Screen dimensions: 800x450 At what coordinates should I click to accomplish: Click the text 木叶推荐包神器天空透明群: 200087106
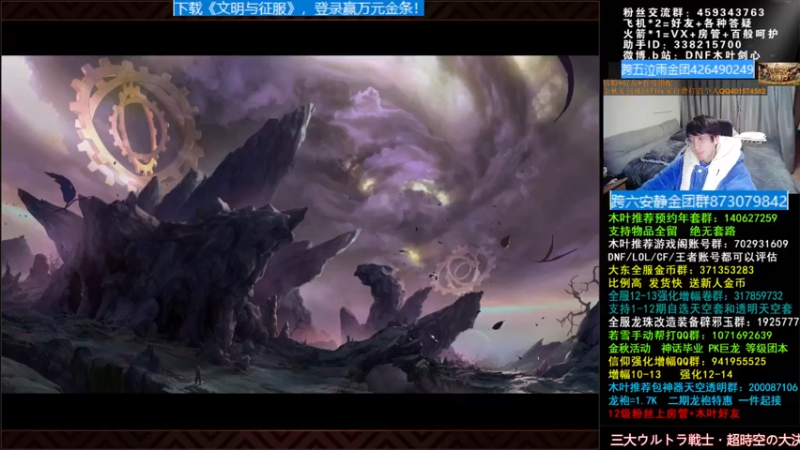[x=703, y=388]
